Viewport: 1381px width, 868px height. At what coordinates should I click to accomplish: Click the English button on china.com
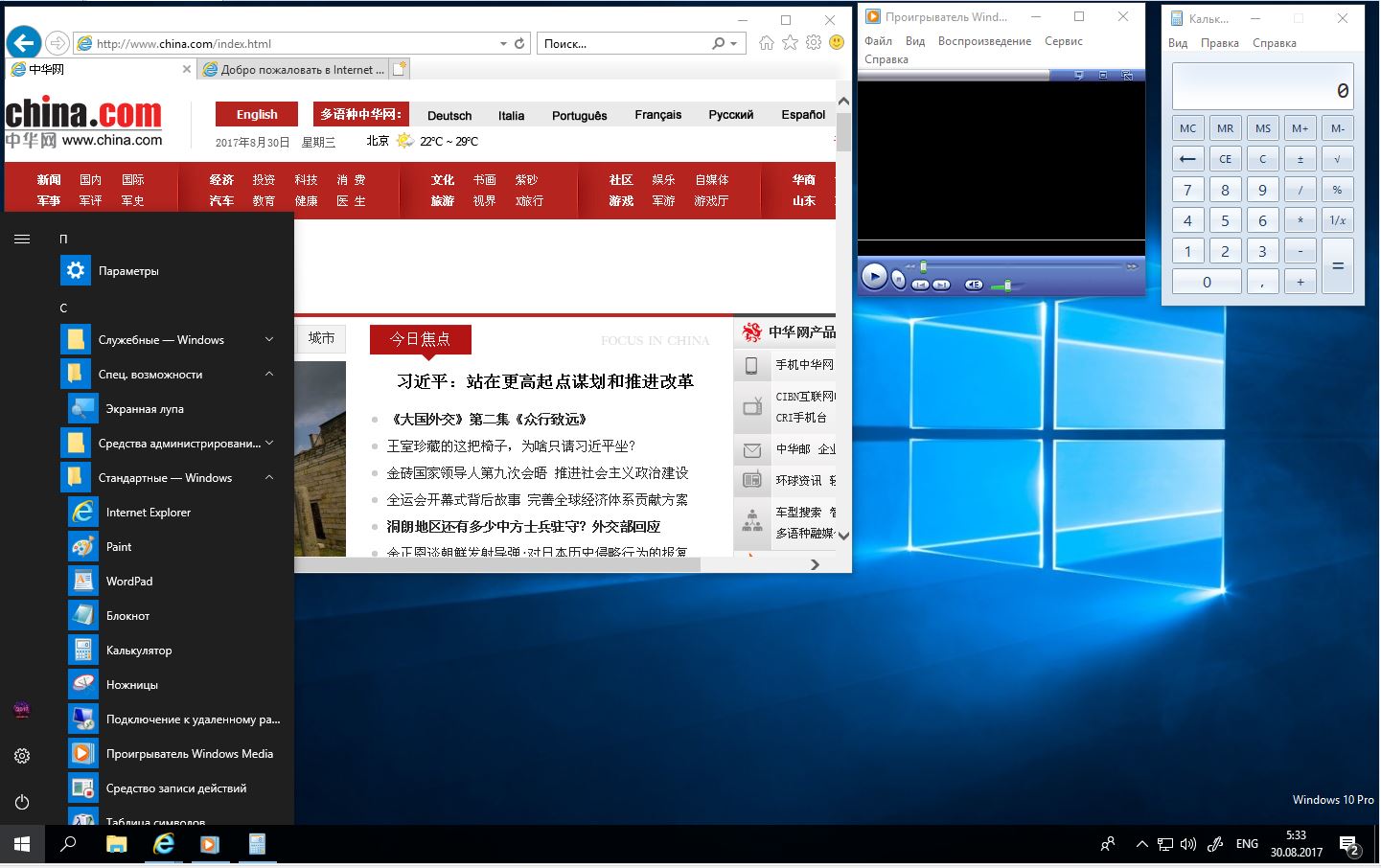(x=257, y=114)
